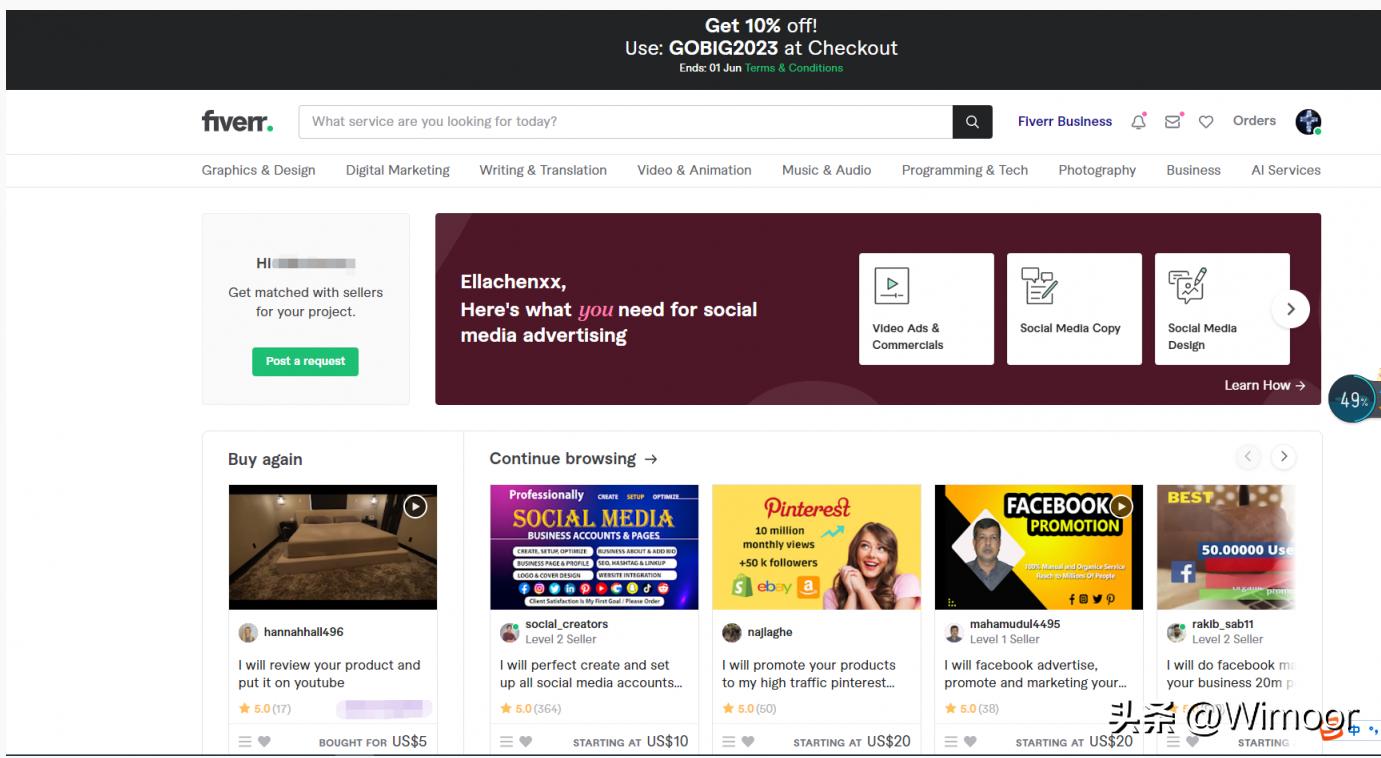
Task: Open AI Services category
Action: 1286,170
